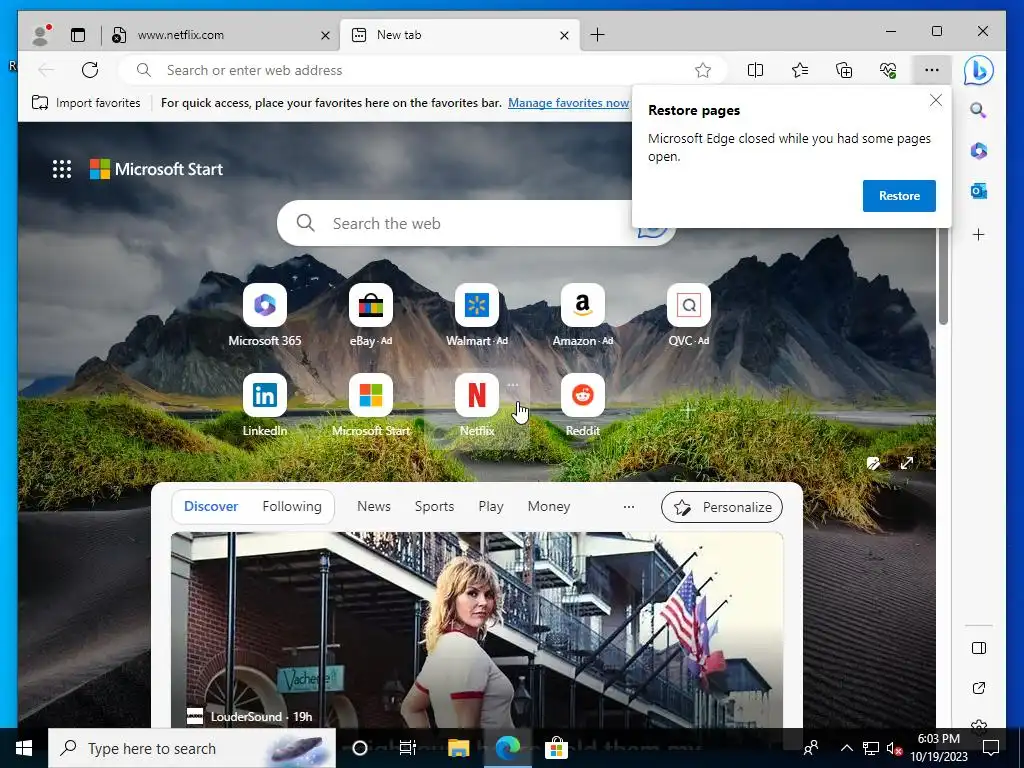Edit background image pencil icon
The width and height of the screenshot is (1024, 768).
tap(873, 463)
